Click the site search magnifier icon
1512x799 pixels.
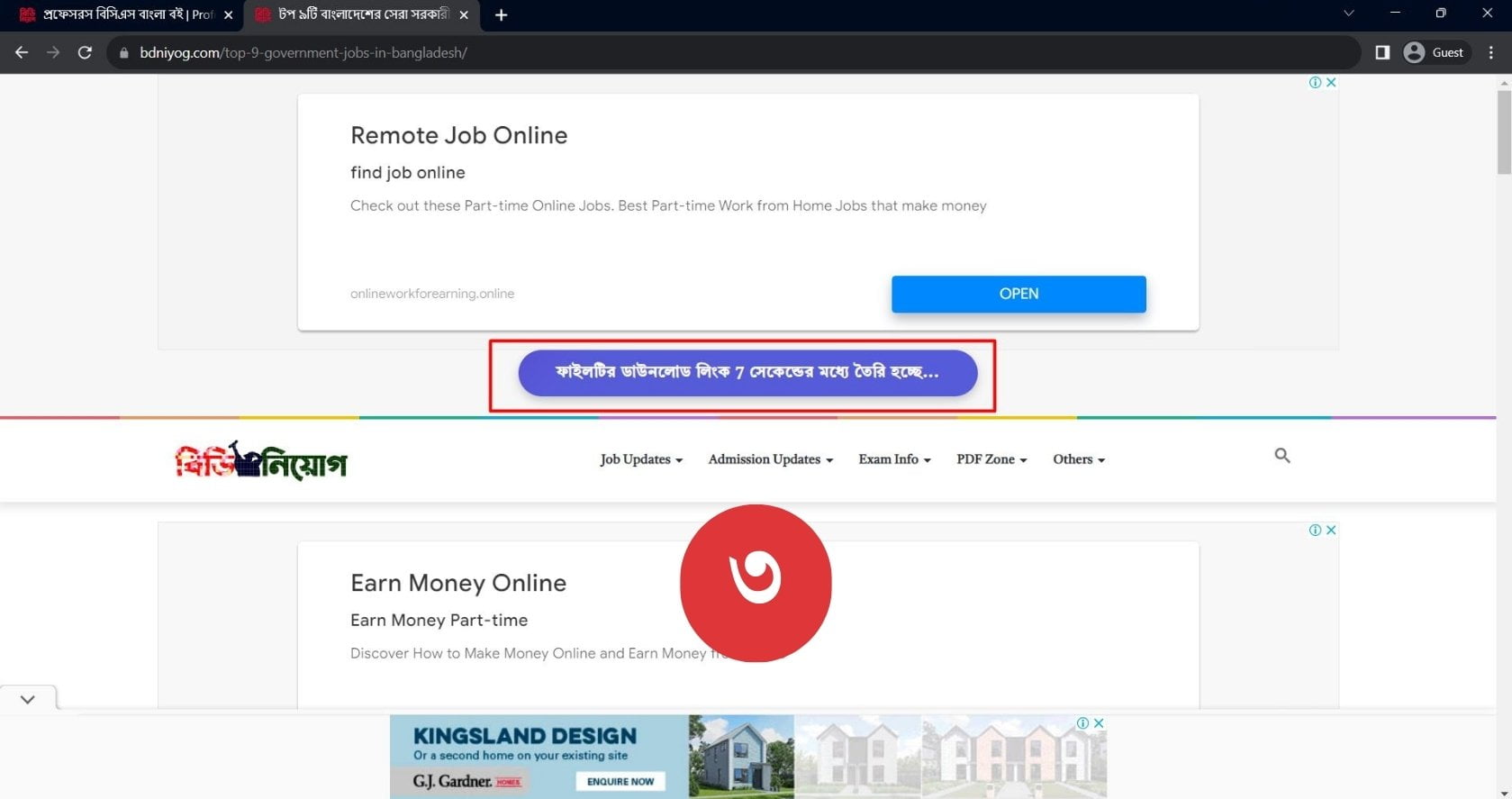point(1282,456)
